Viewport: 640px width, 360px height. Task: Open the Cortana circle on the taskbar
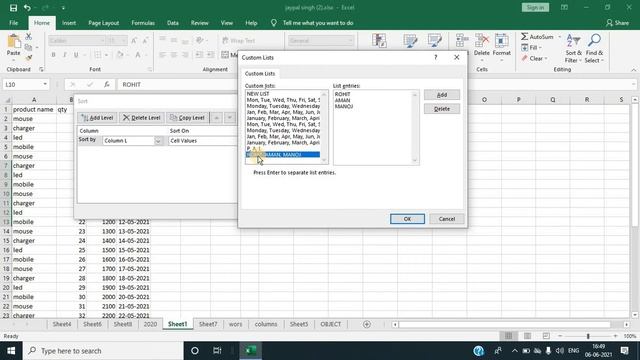(195, 351)
